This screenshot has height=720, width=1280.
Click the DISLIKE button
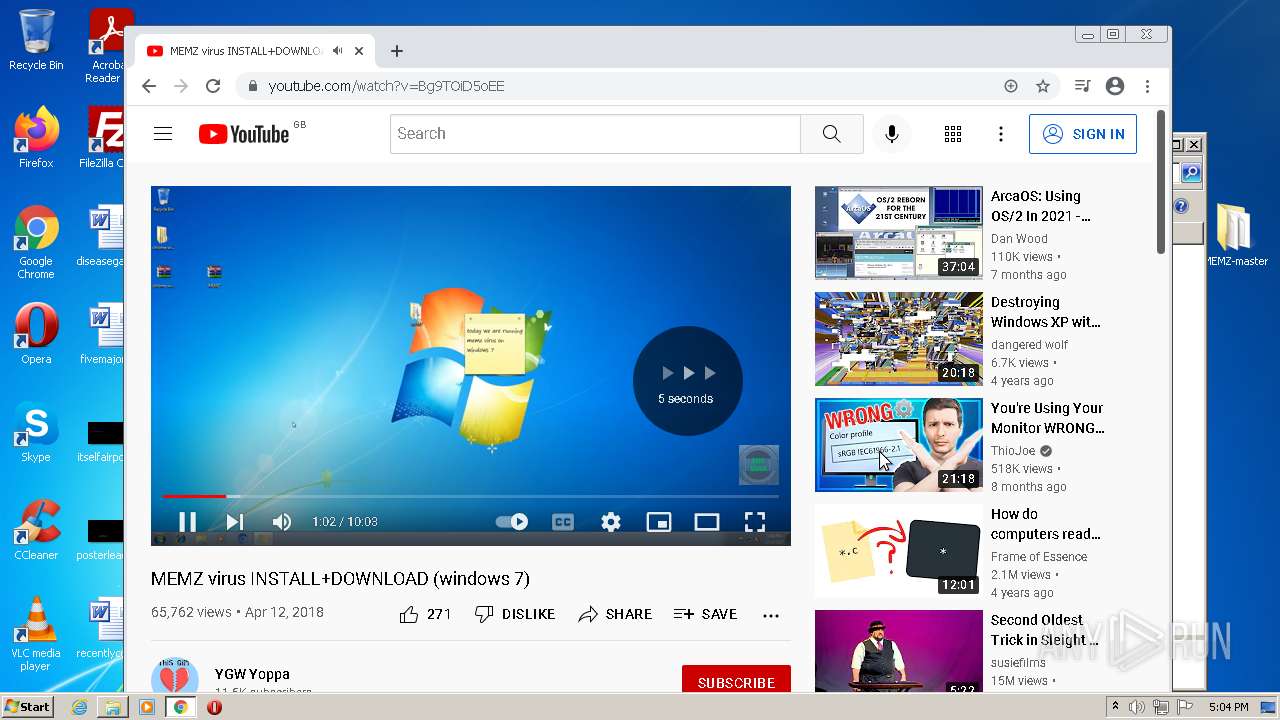tap(515, 614)
